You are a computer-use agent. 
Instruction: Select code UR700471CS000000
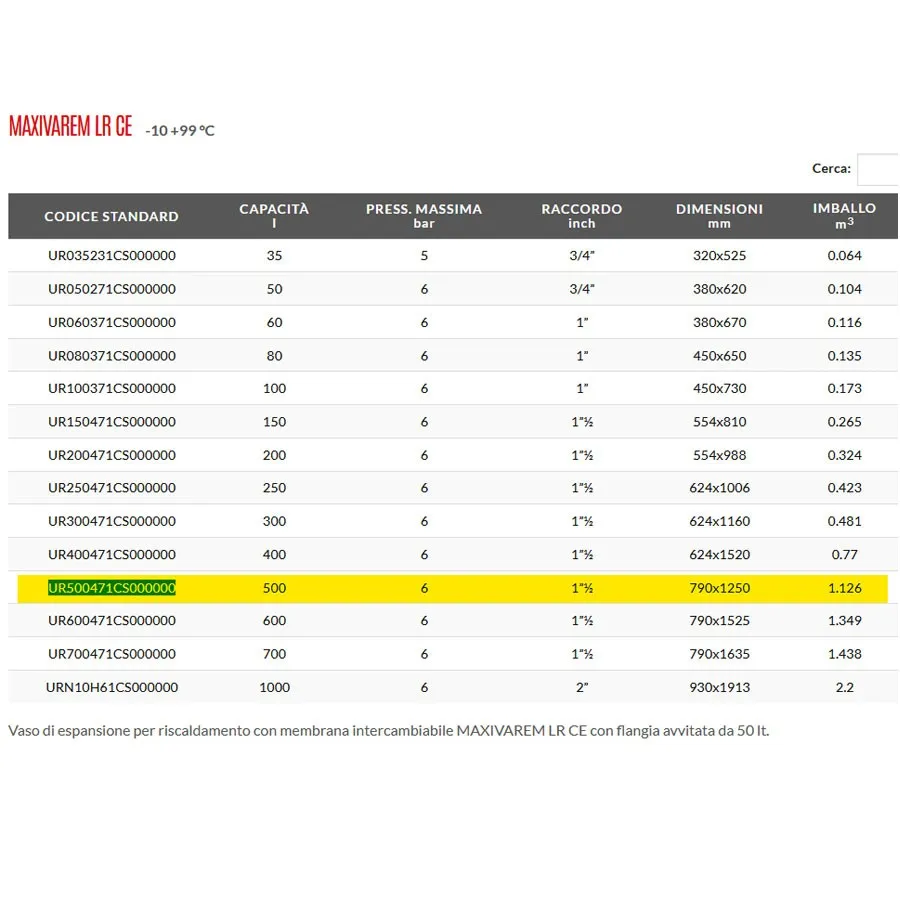(x=112, y=653)
